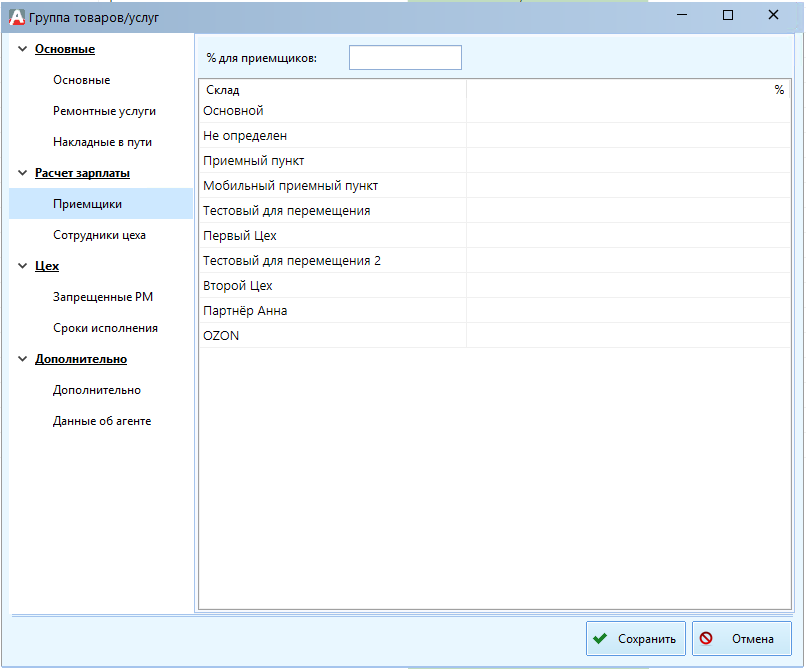Click percent cell for Первый Цех row
This screenshot has height=669, width=806.
click(x=627, y=236)
